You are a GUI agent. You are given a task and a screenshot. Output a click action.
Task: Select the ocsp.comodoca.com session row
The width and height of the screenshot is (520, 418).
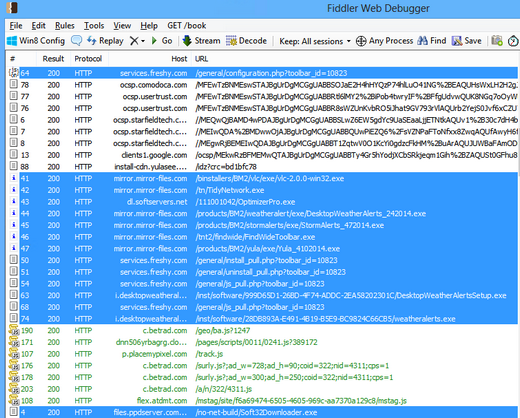click(x=263, y=85)
